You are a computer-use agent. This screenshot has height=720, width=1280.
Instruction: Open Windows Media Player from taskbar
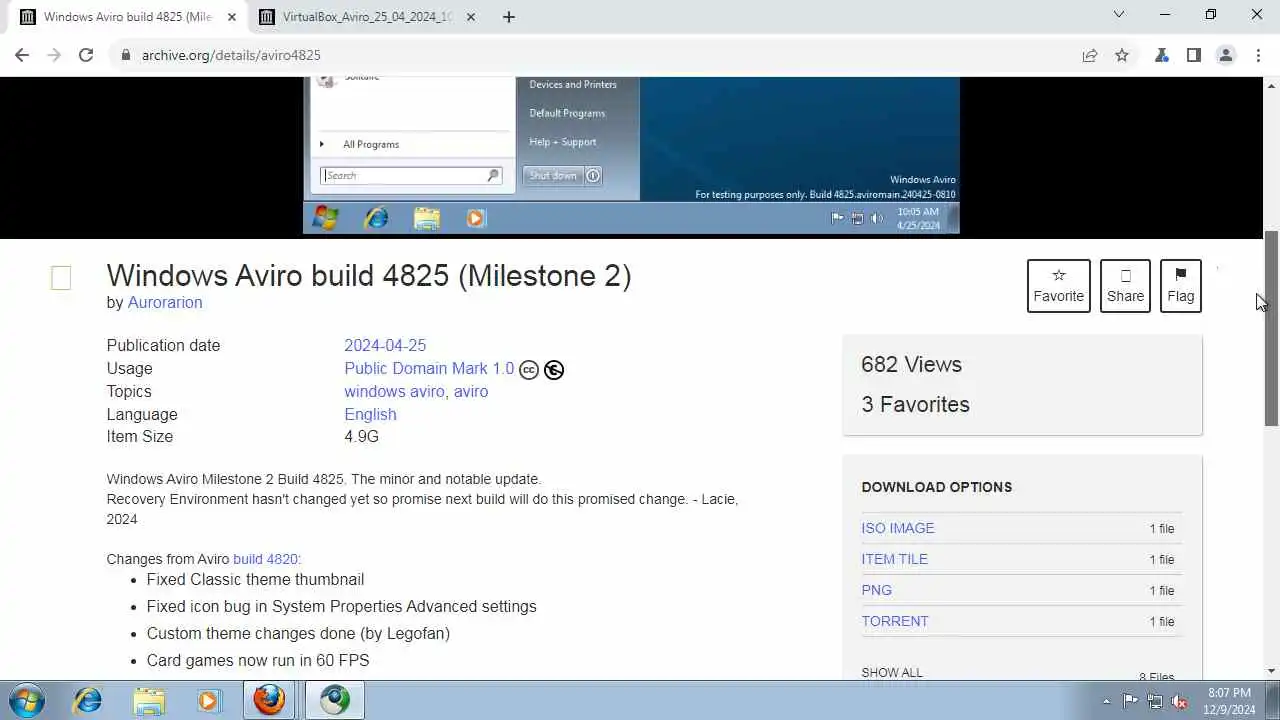click(x=208, y=700)
